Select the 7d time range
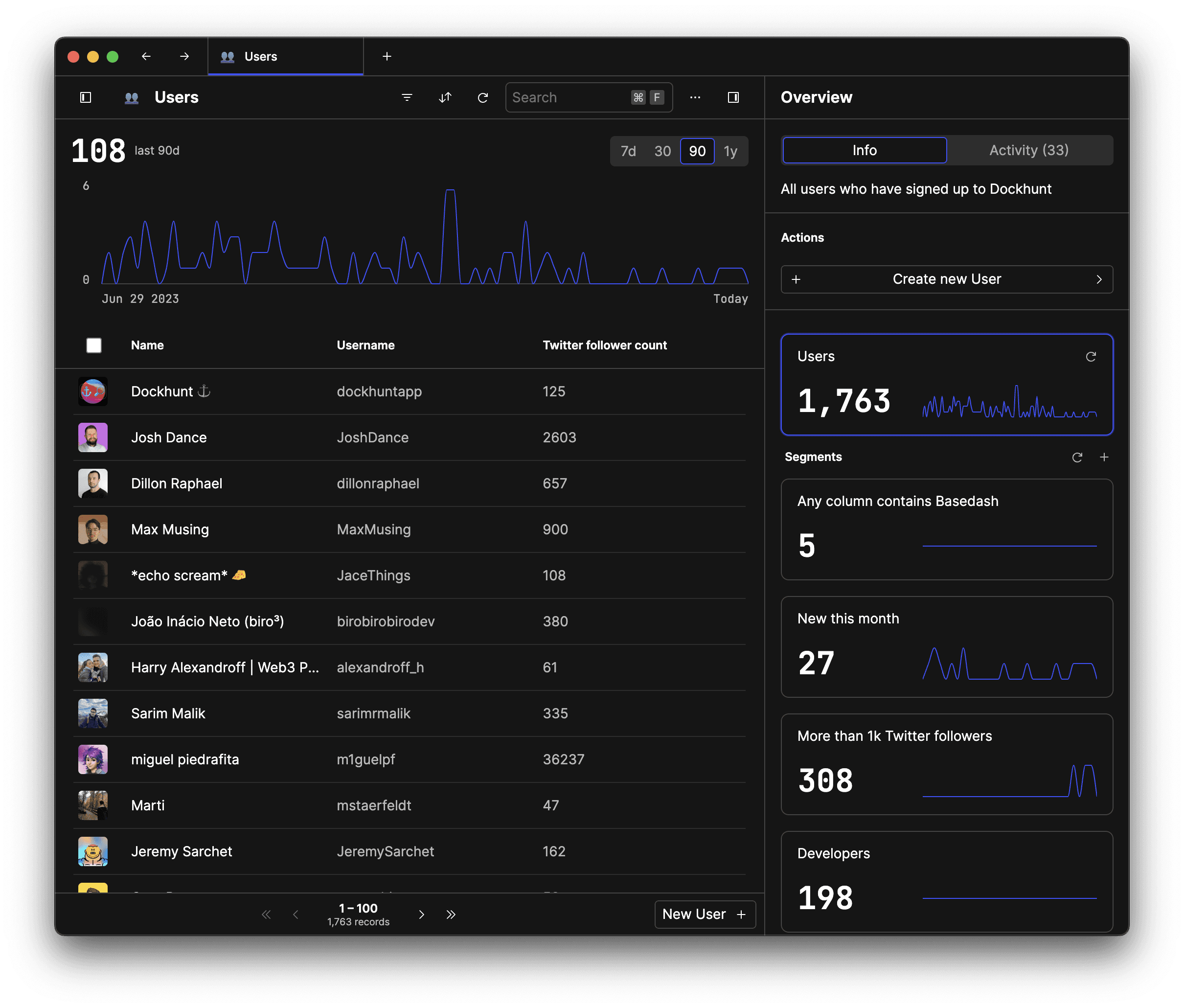This screenshot has width=1184, height=1008. [628, 151]
